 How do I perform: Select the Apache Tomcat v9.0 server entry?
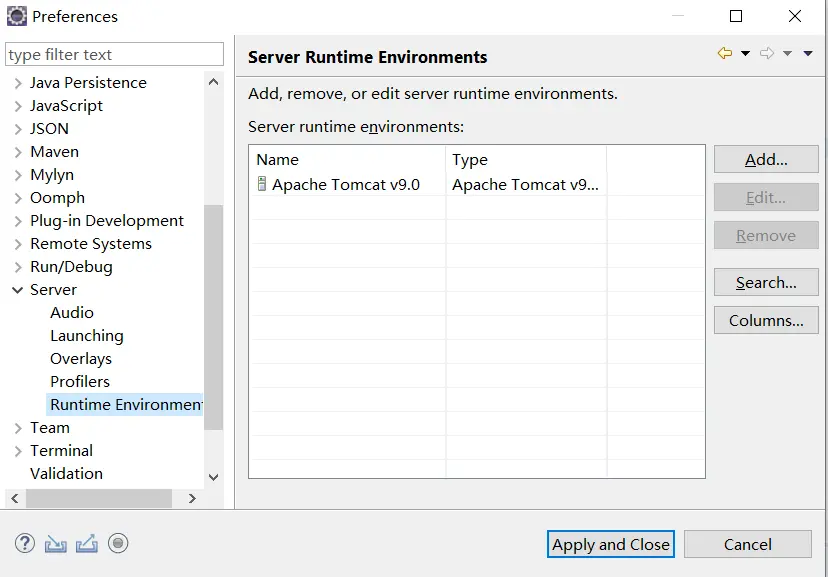(345, 185)
